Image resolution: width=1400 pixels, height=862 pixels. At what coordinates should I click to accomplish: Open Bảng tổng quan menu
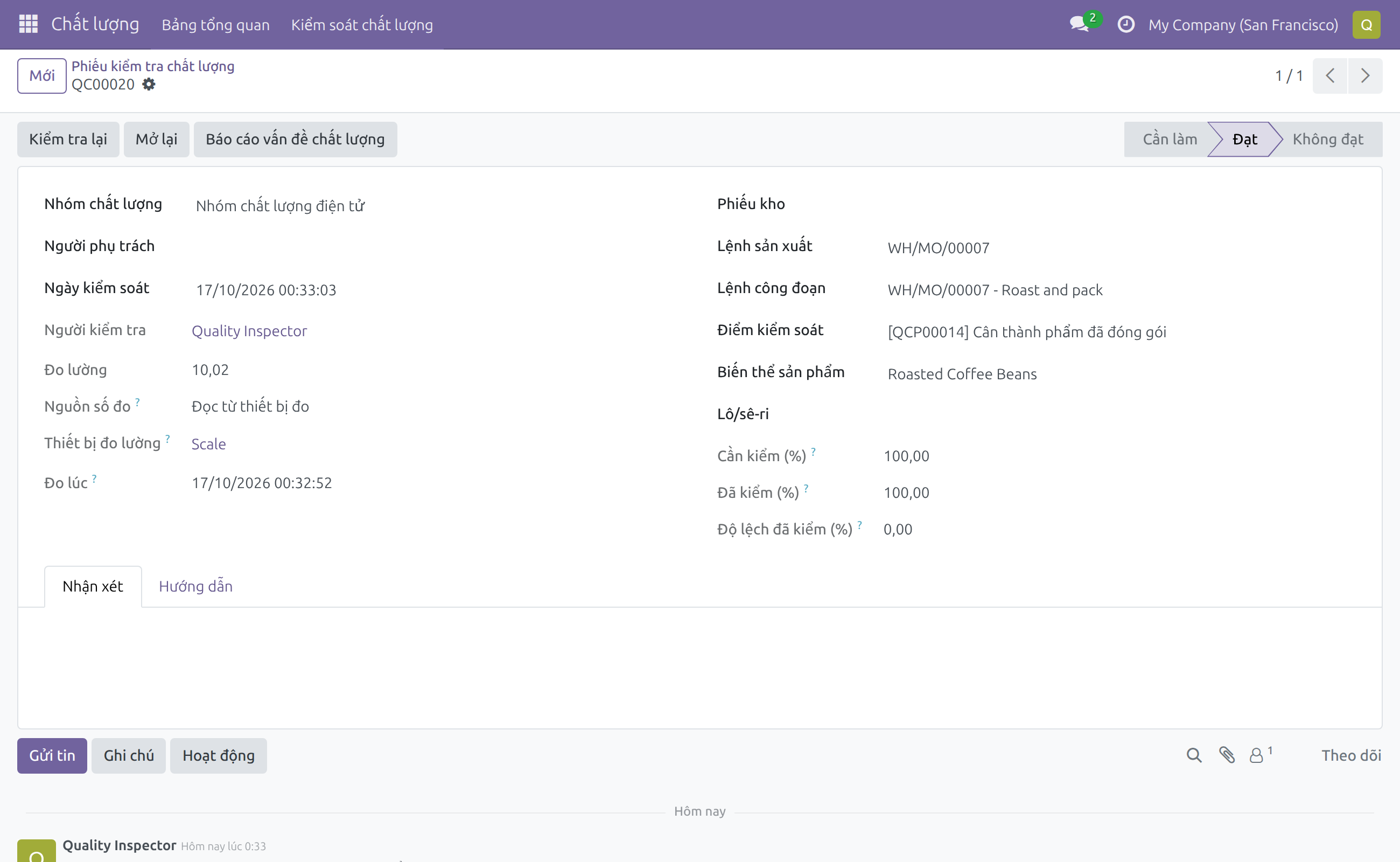click(215, 25)
